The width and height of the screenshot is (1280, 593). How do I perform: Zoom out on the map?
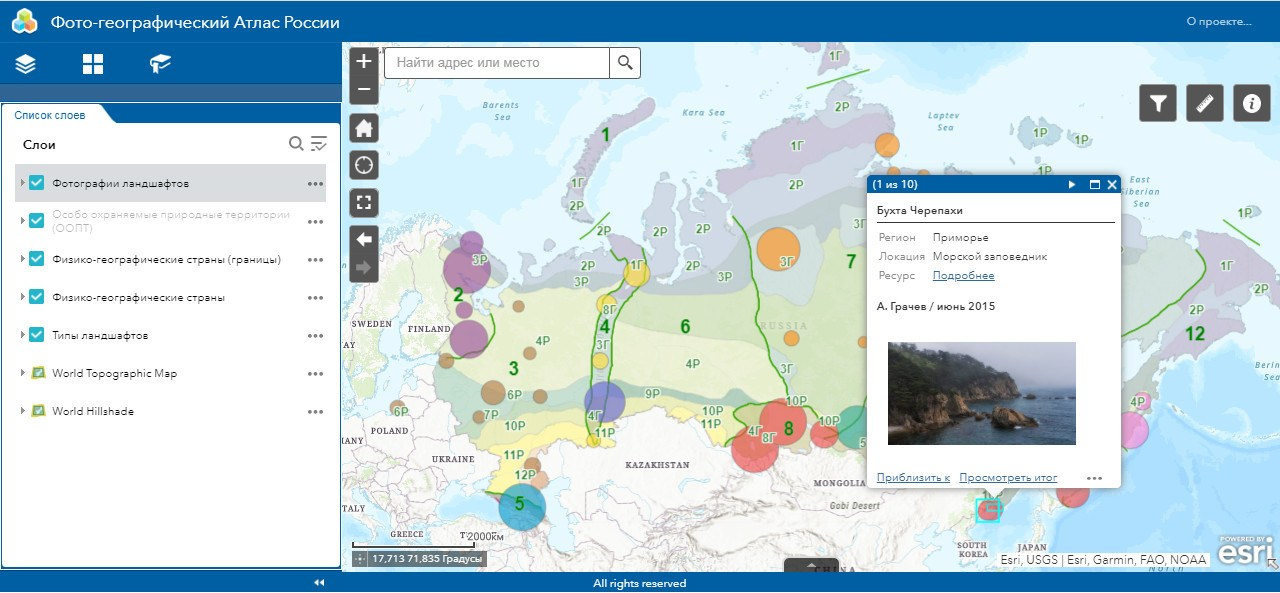364,89
